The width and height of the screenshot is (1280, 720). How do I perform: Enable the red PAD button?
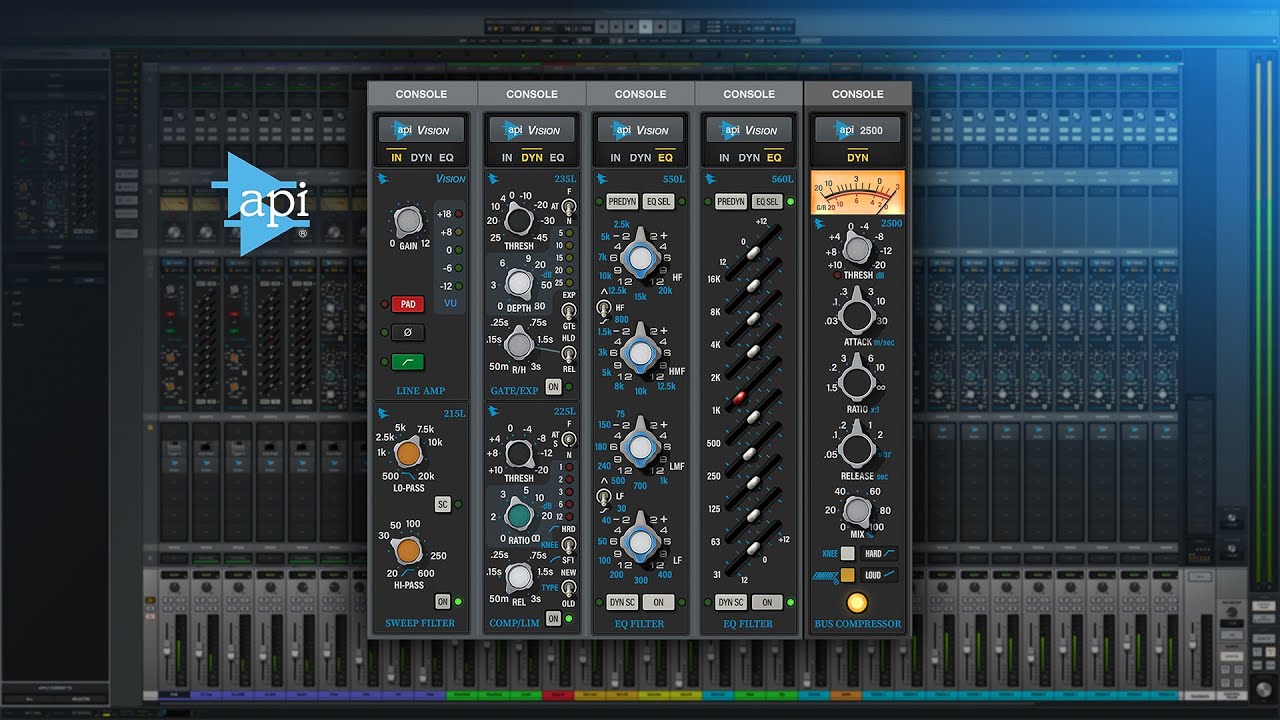tap(408, 304)
